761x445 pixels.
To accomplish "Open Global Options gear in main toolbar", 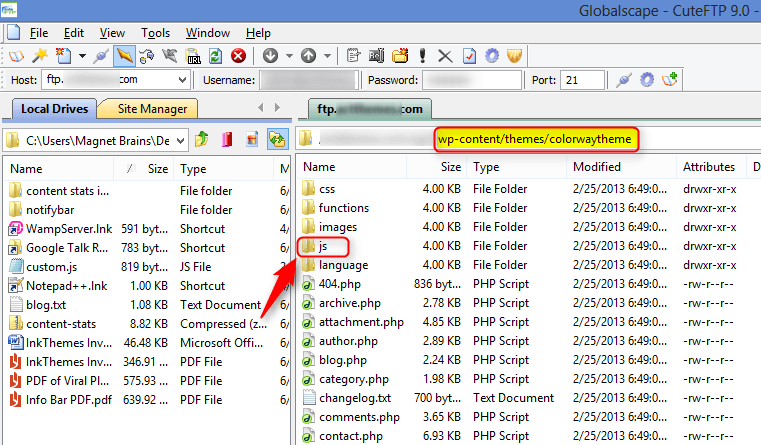I will click(x=492, y=56).
